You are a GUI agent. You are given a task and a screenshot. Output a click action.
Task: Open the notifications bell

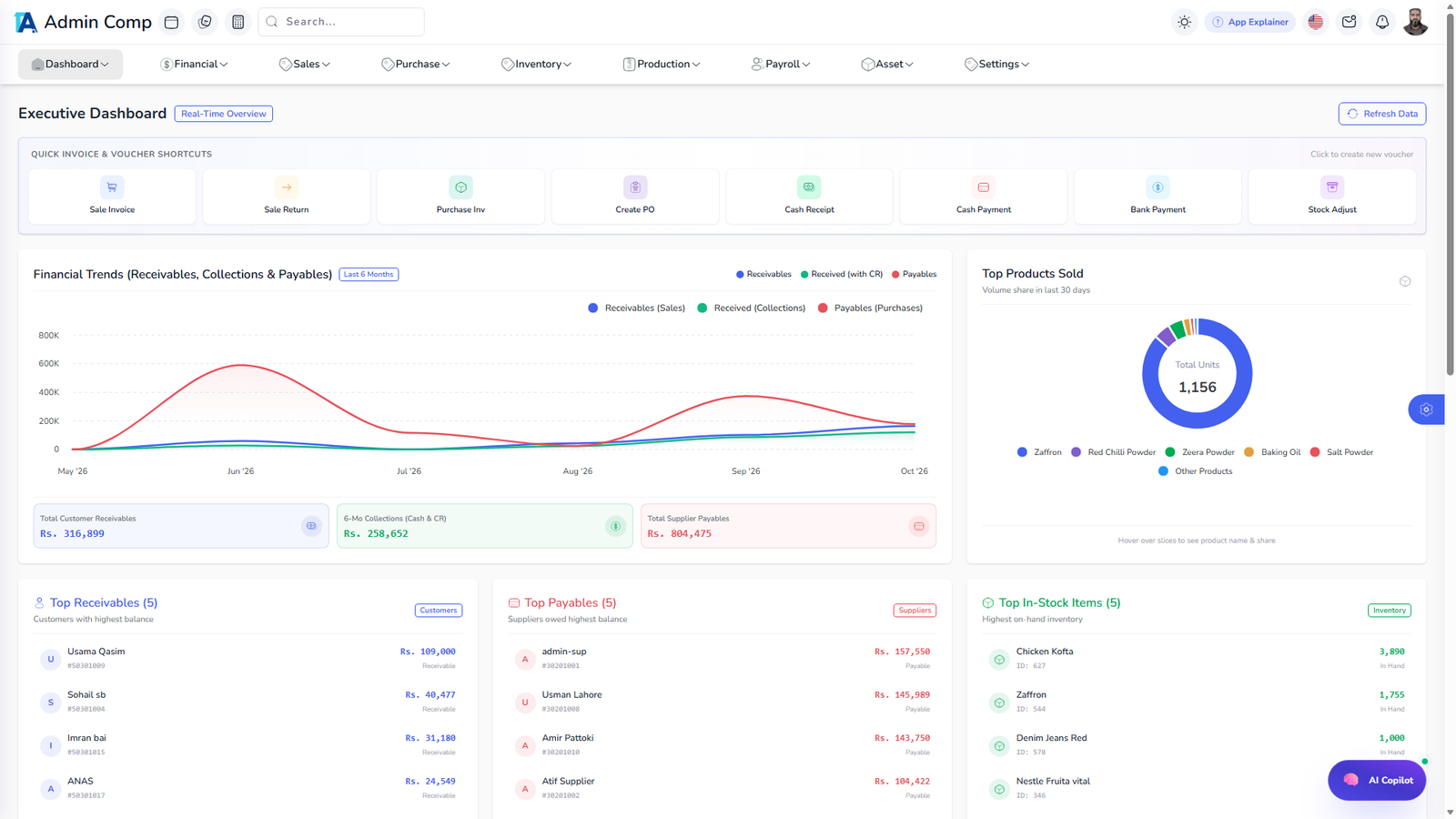pos(1382,22)
